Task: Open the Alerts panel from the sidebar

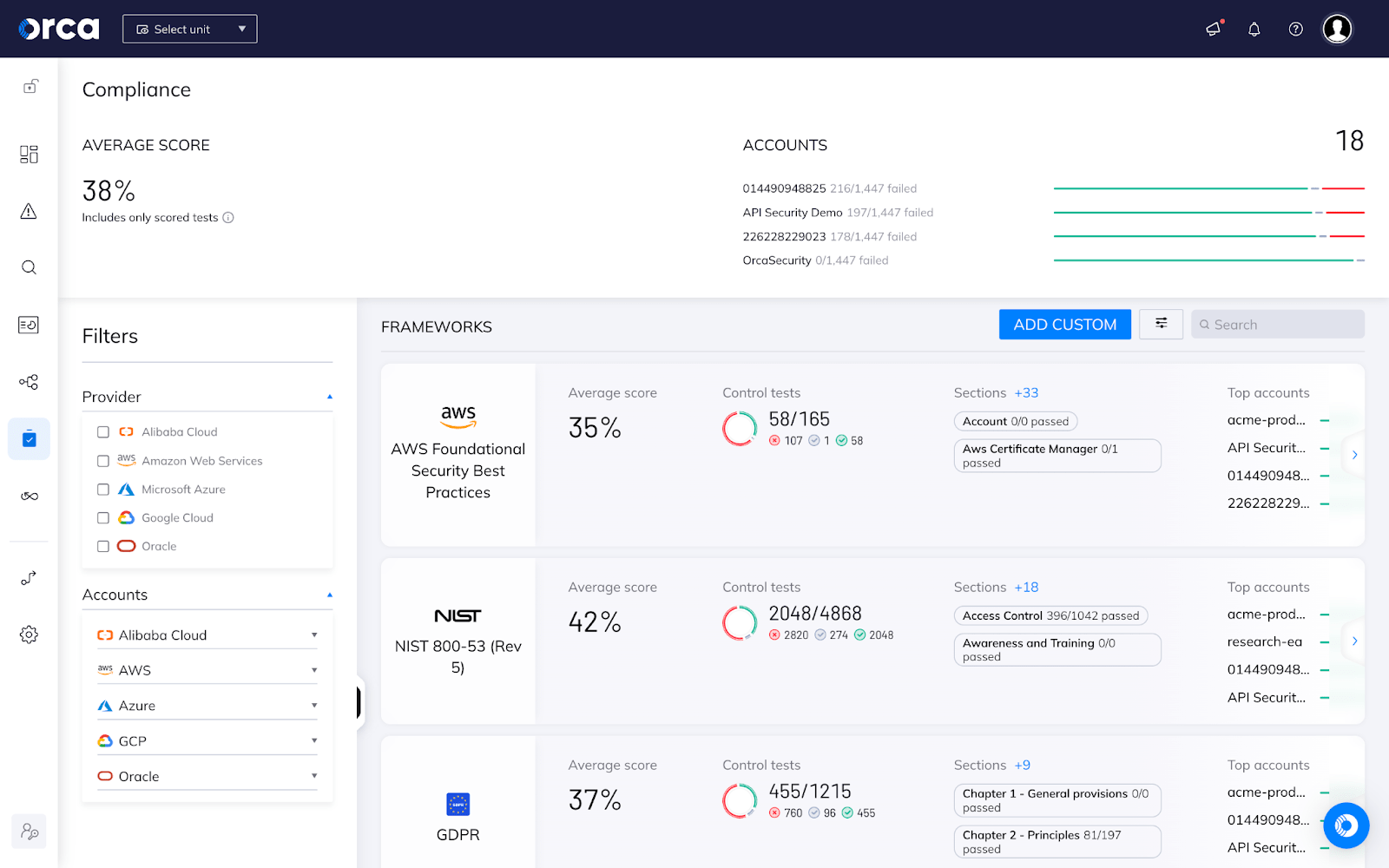Action: [29, 211]
